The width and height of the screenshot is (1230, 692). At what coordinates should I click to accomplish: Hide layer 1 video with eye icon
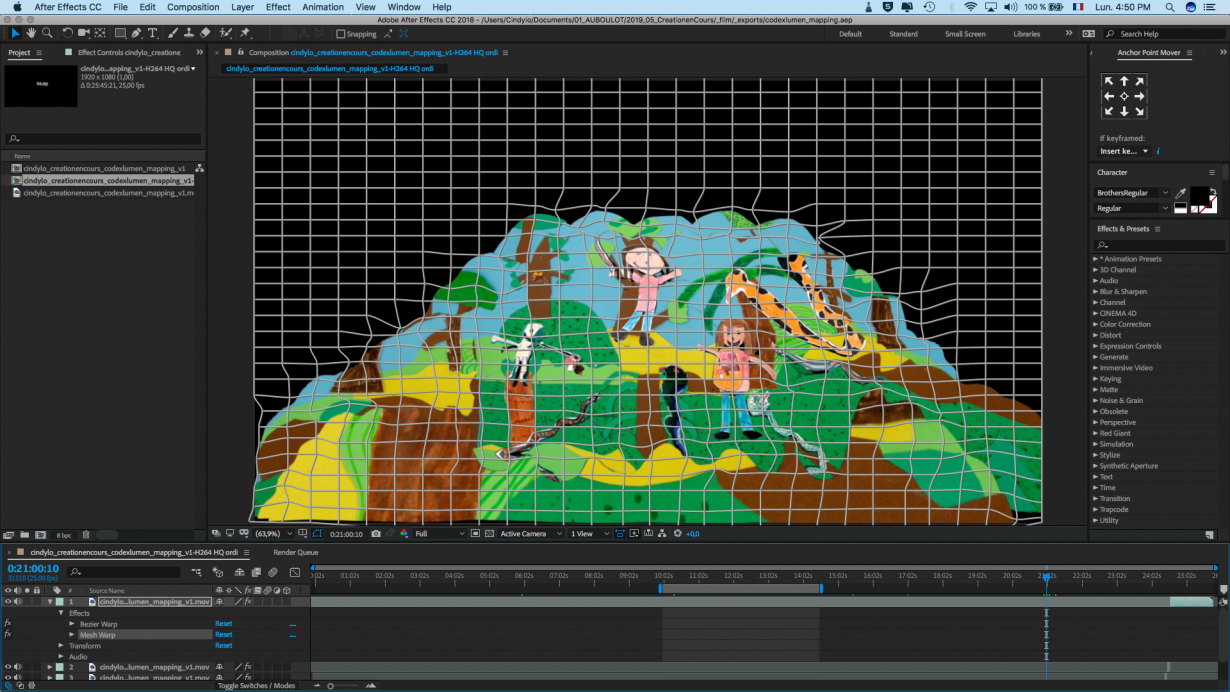[x=8, y=602]
